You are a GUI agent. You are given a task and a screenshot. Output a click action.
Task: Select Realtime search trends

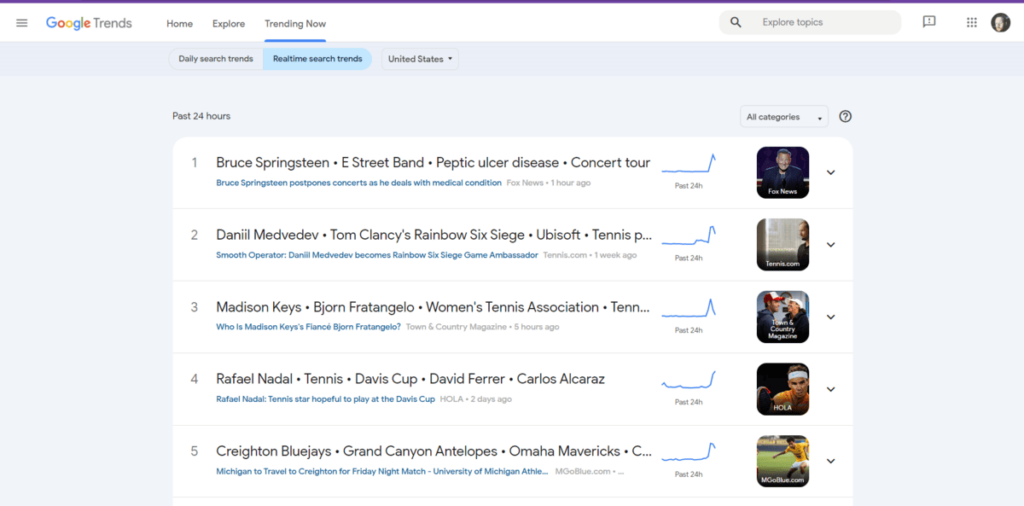point(317,59)
